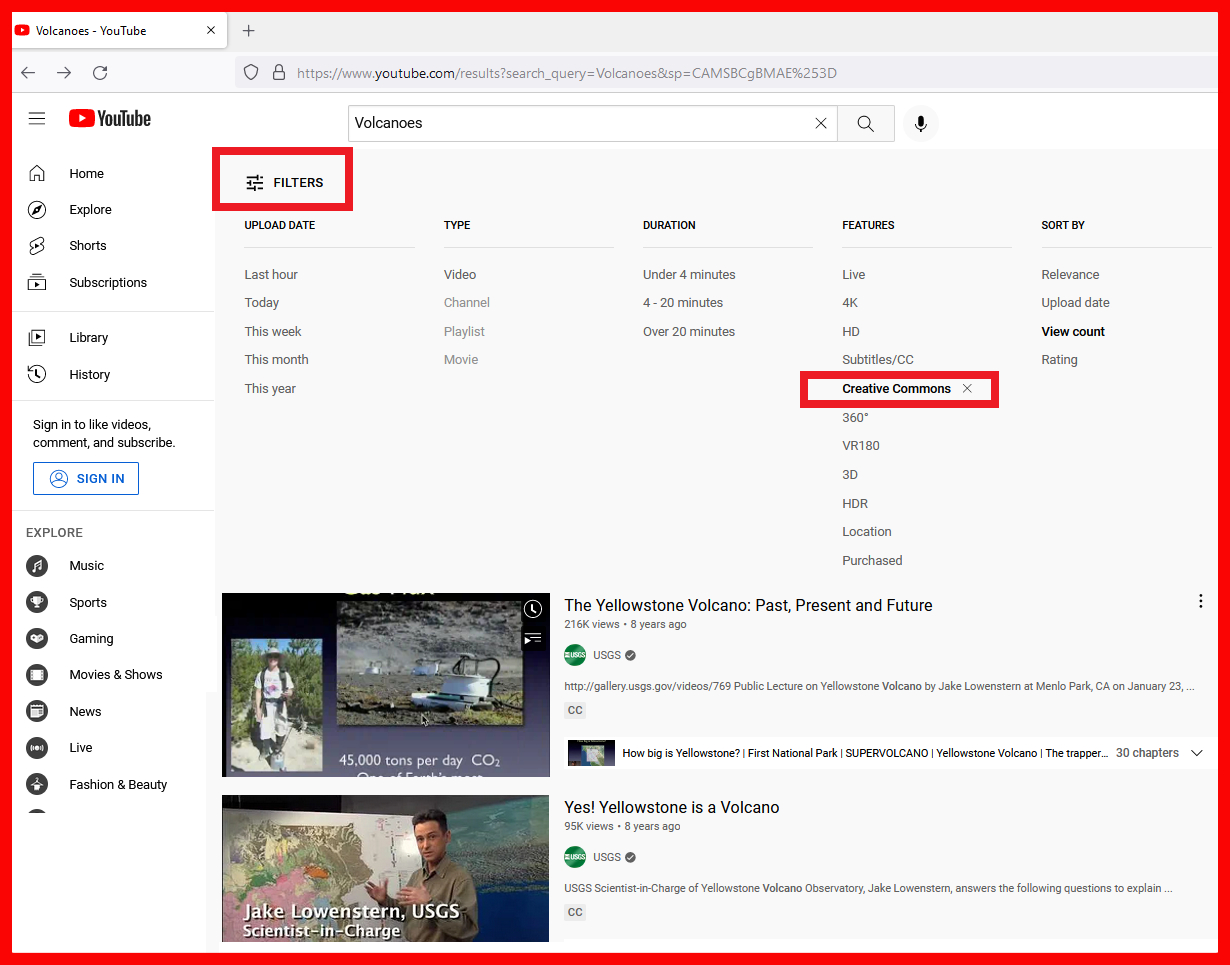This screenshot has width=1230, height=965.
Task: Click the YouTube logo
Action: click(x=110, y=119)
